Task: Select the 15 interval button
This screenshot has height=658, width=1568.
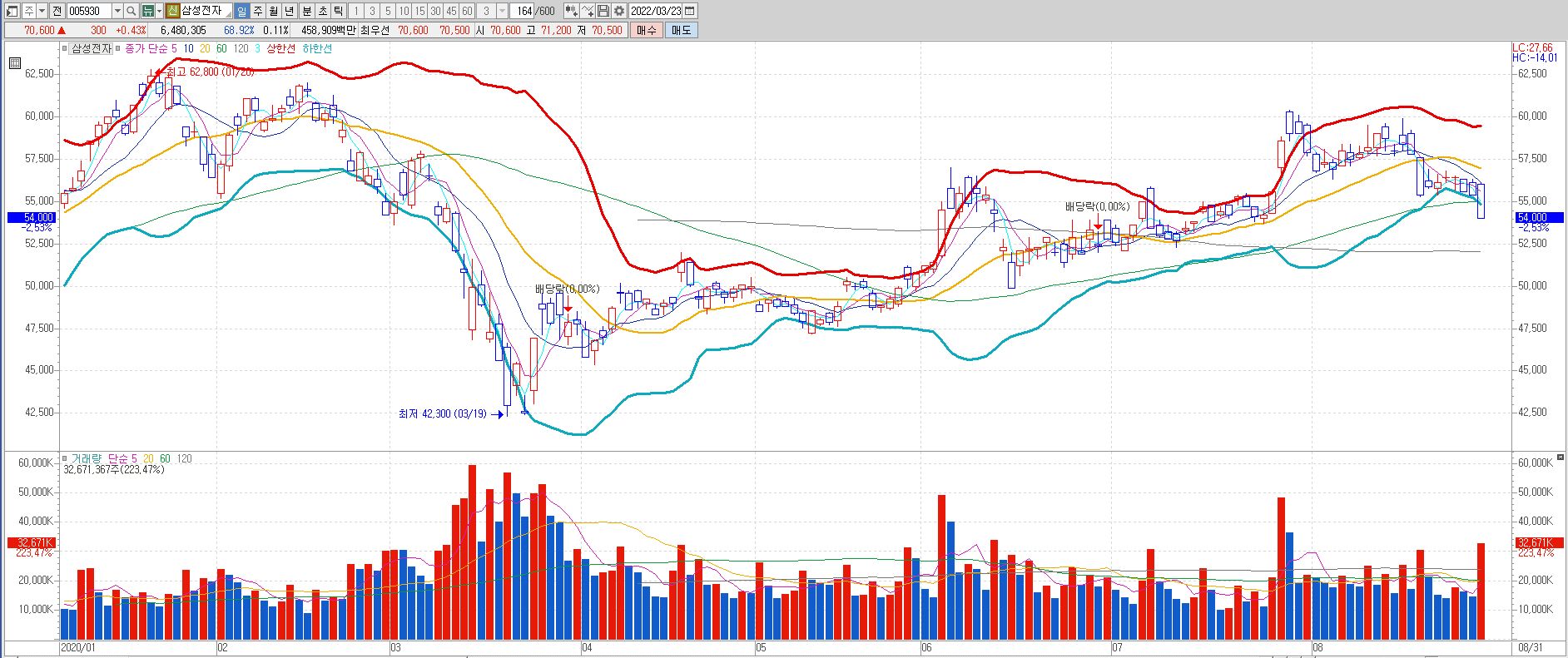Action: coord(419,11)
